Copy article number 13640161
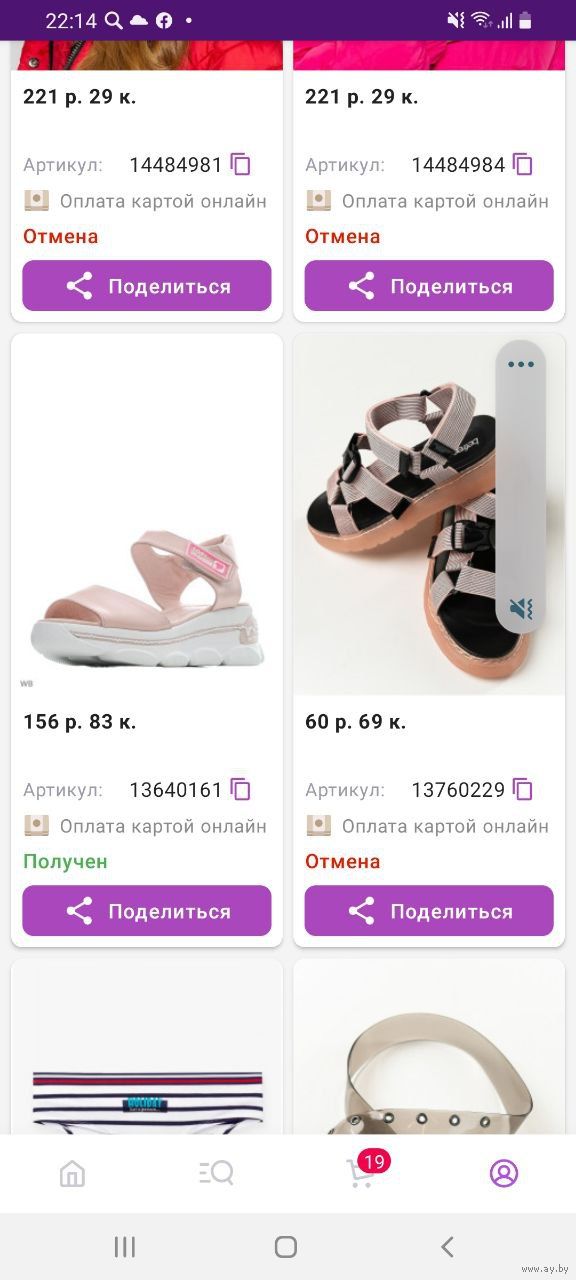 (241, 789)
